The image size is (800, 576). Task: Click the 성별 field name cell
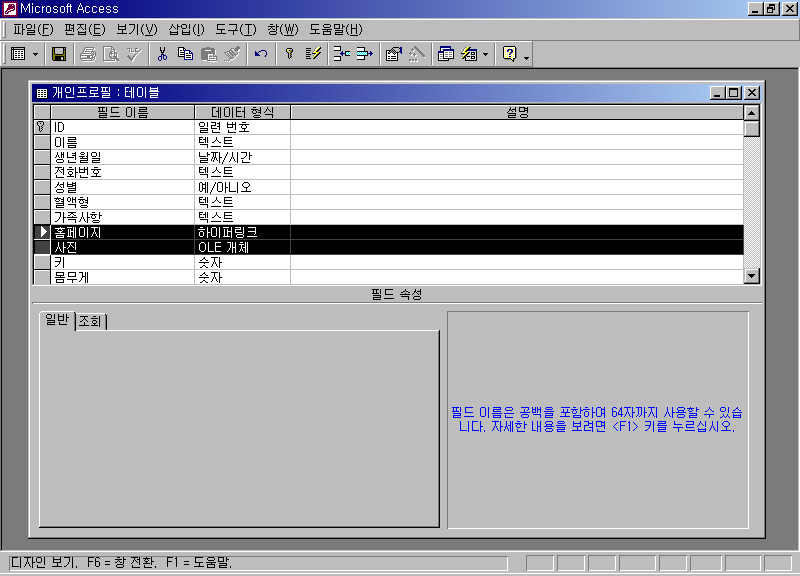(x=122, y=187)
